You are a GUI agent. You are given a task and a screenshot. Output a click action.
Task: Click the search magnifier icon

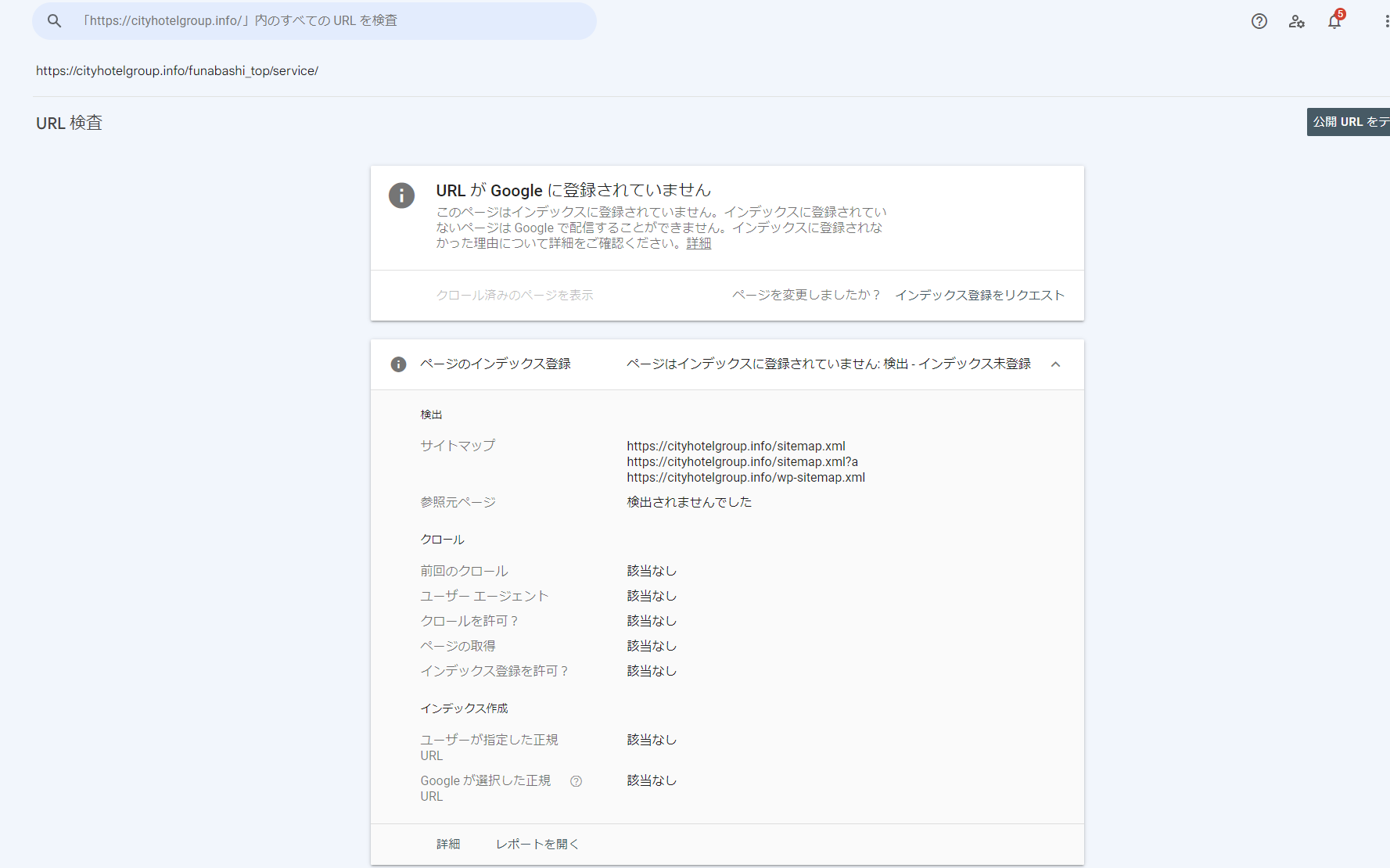click(54, 21)
